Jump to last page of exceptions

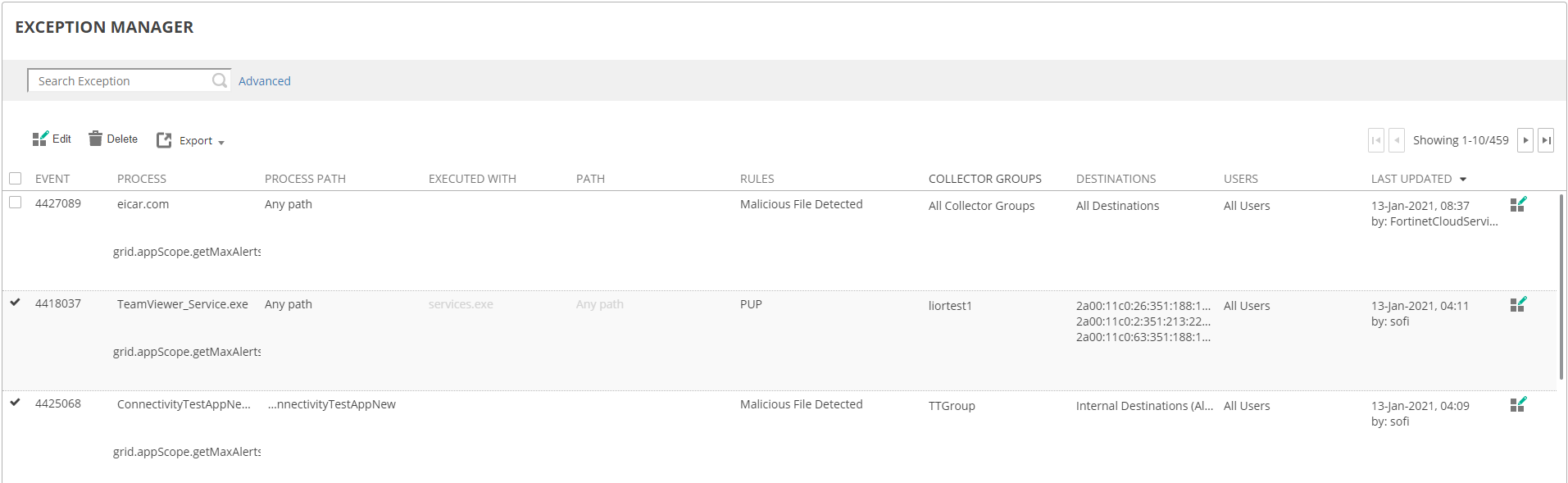1546,140
